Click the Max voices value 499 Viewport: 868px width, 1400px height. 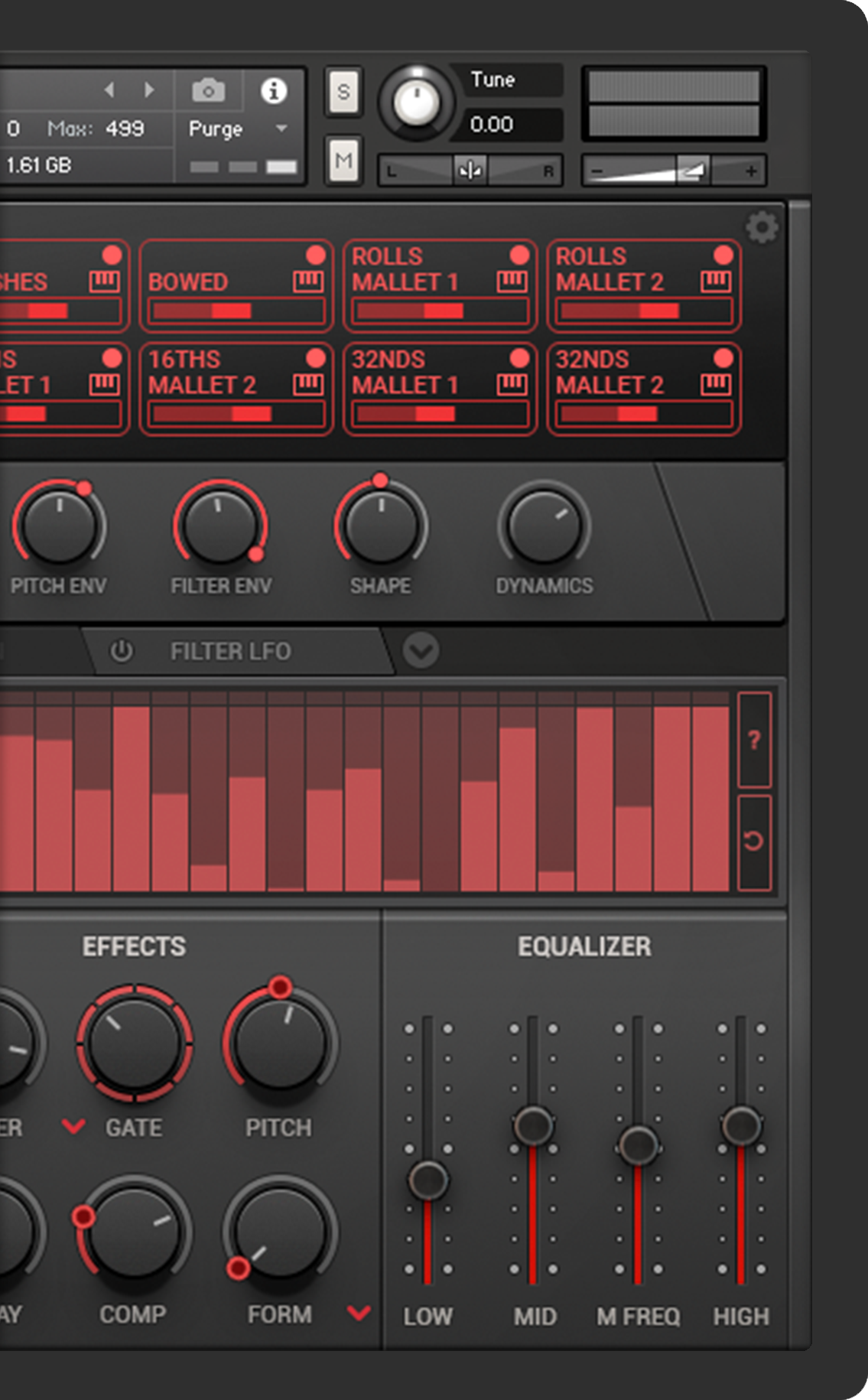click(x=125, y=129)
